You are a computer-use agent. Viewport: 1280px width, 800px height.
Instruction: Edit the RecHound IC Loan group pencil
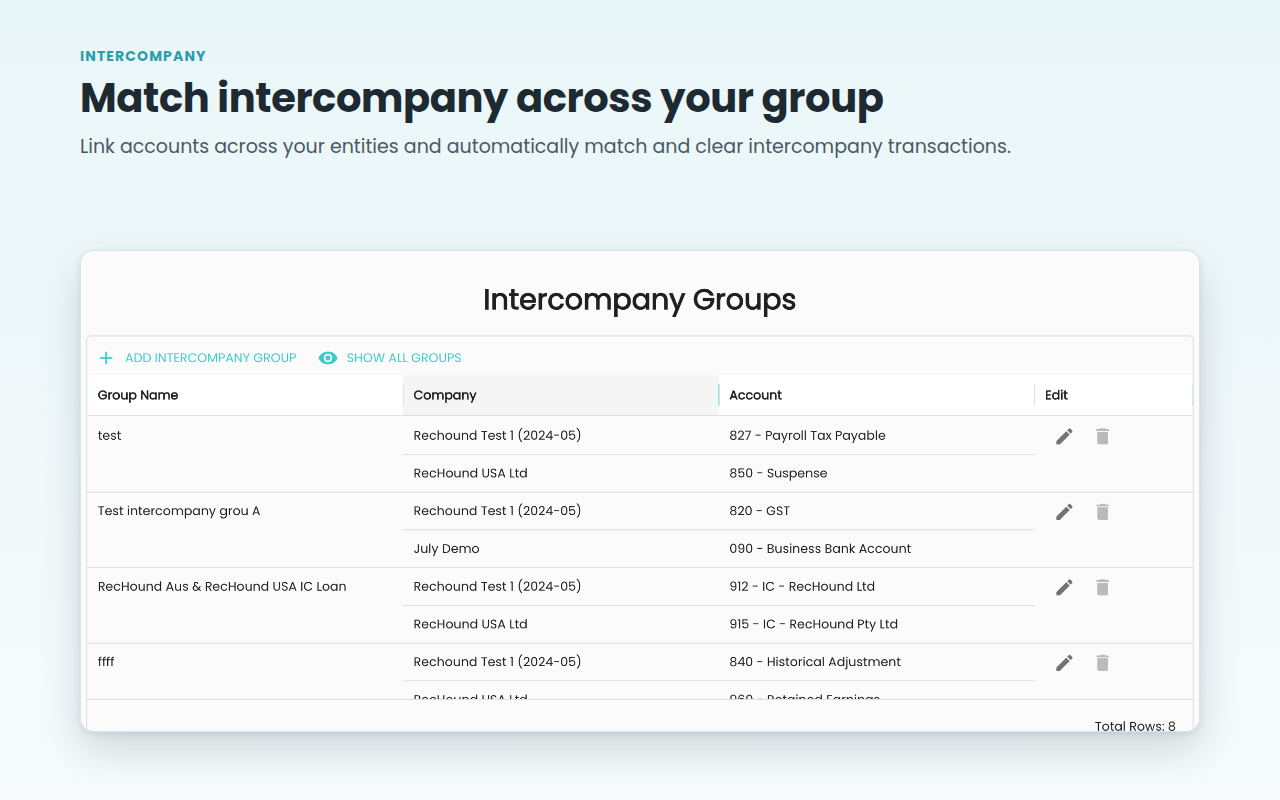click(x=1064, y=587)
